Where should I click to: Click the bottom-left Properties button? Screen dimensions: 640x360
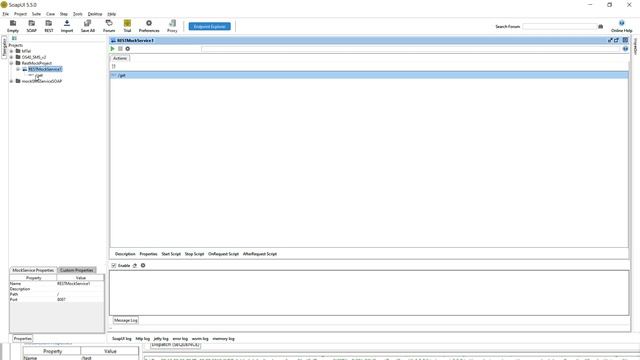point(22,338)
